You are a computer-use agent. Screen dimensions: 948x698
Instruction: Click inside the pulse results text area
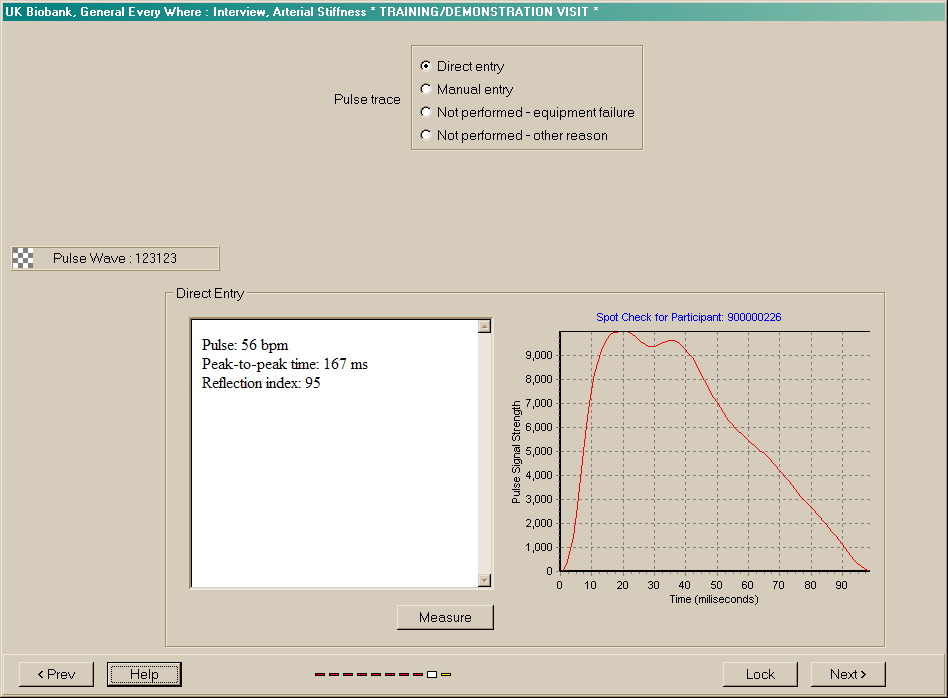coord(335,470)
